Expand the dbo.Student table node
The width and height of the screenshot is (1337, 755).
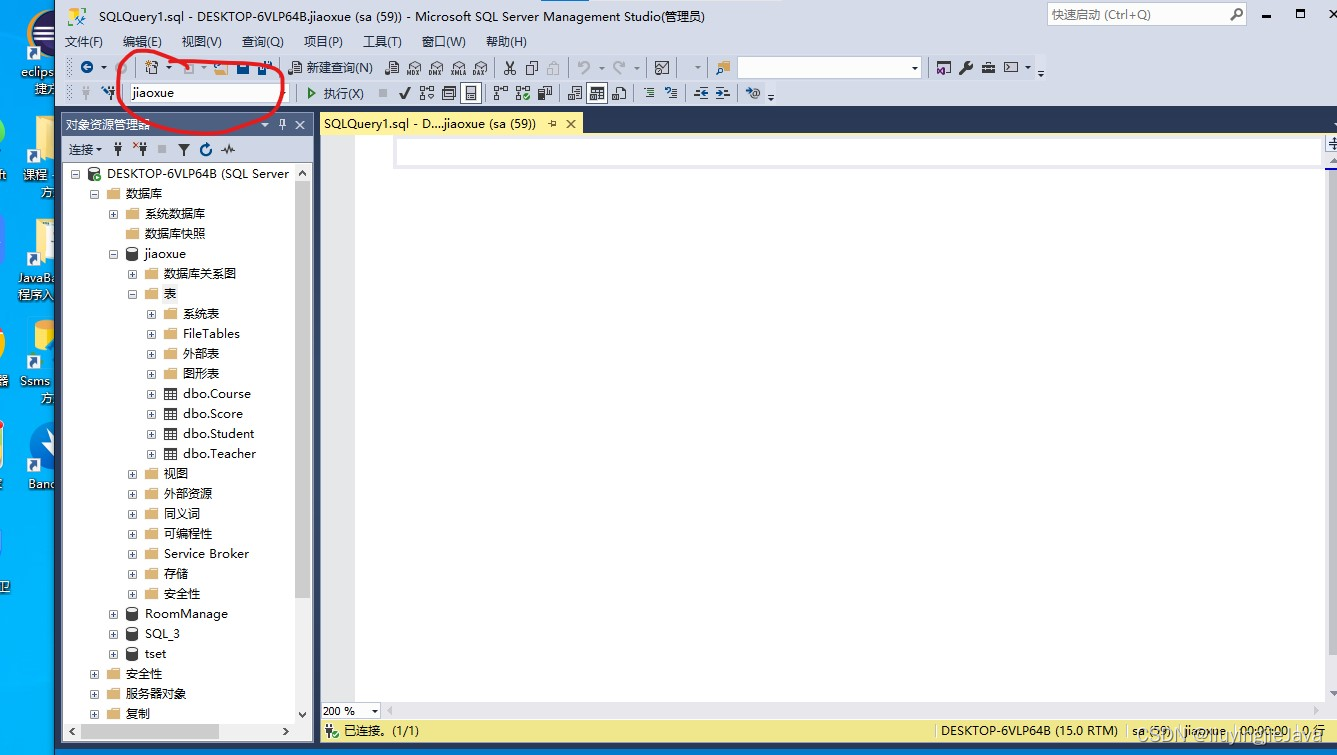[151, 434]
